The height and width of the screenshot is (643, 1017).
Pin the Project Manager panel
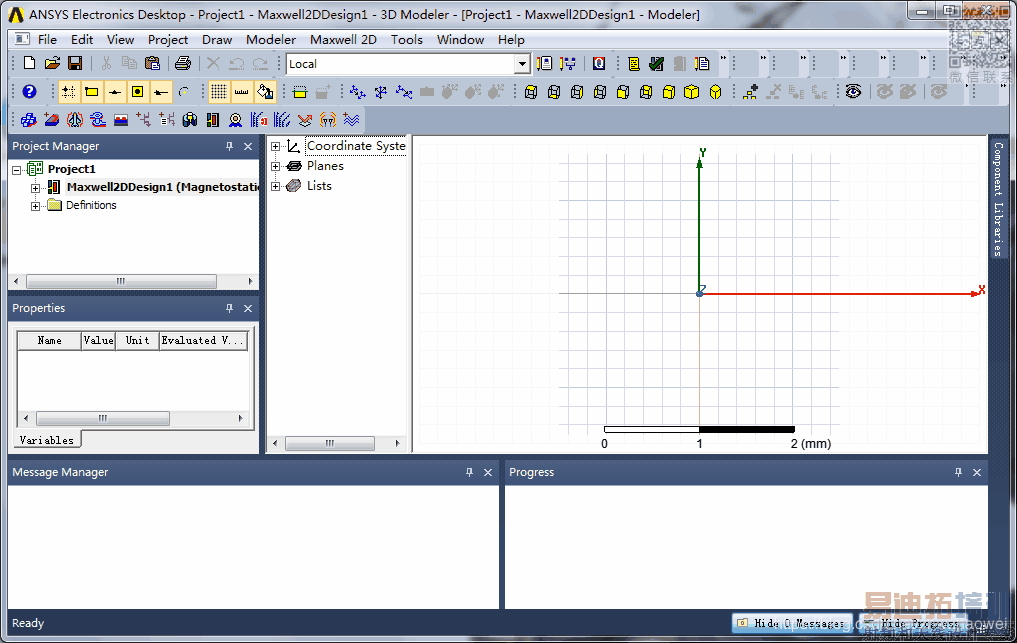[230, 147]
